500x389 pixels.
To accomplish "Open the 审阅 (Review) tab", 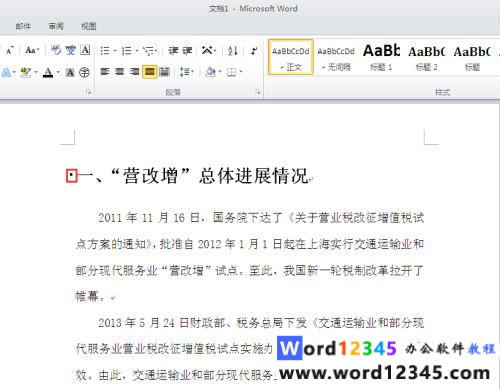I will point(56,26).
